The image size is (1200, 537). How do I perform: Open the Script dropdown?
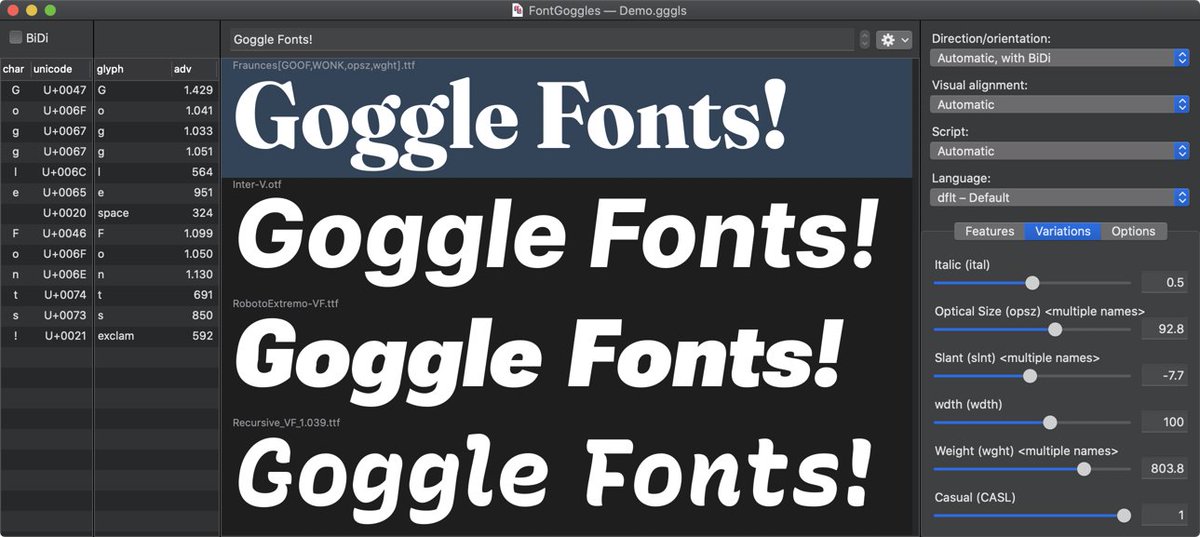click(x=1060, y=151)
